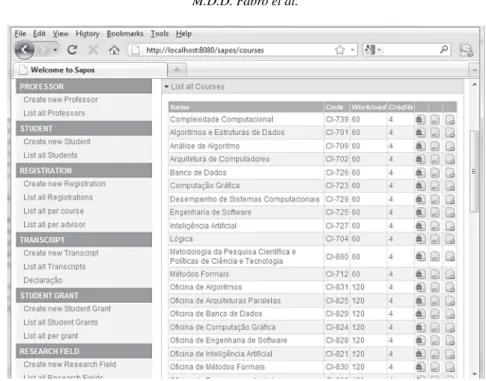Show details icon for Engenharia de Software
This screenshot has width=486, height=381.
421,212
